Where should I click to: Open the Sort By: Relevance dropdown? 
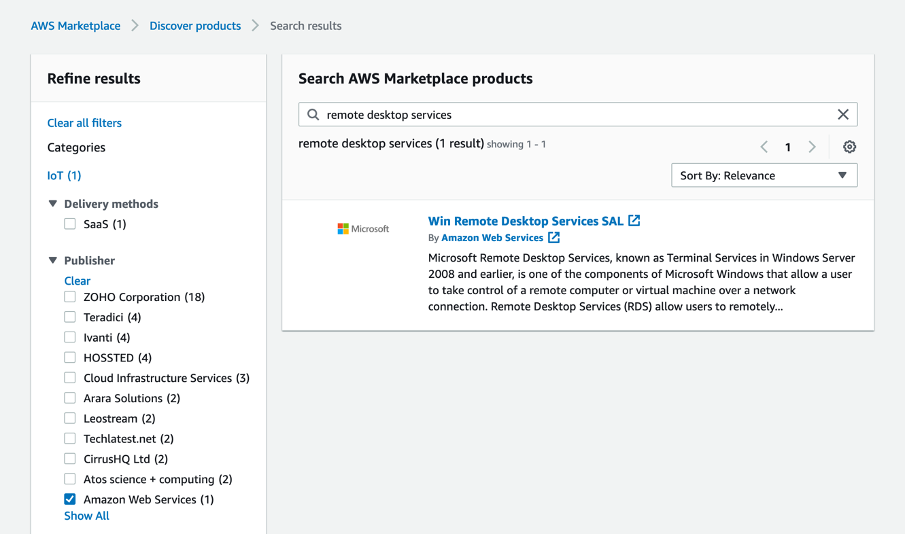click(764, 176)
